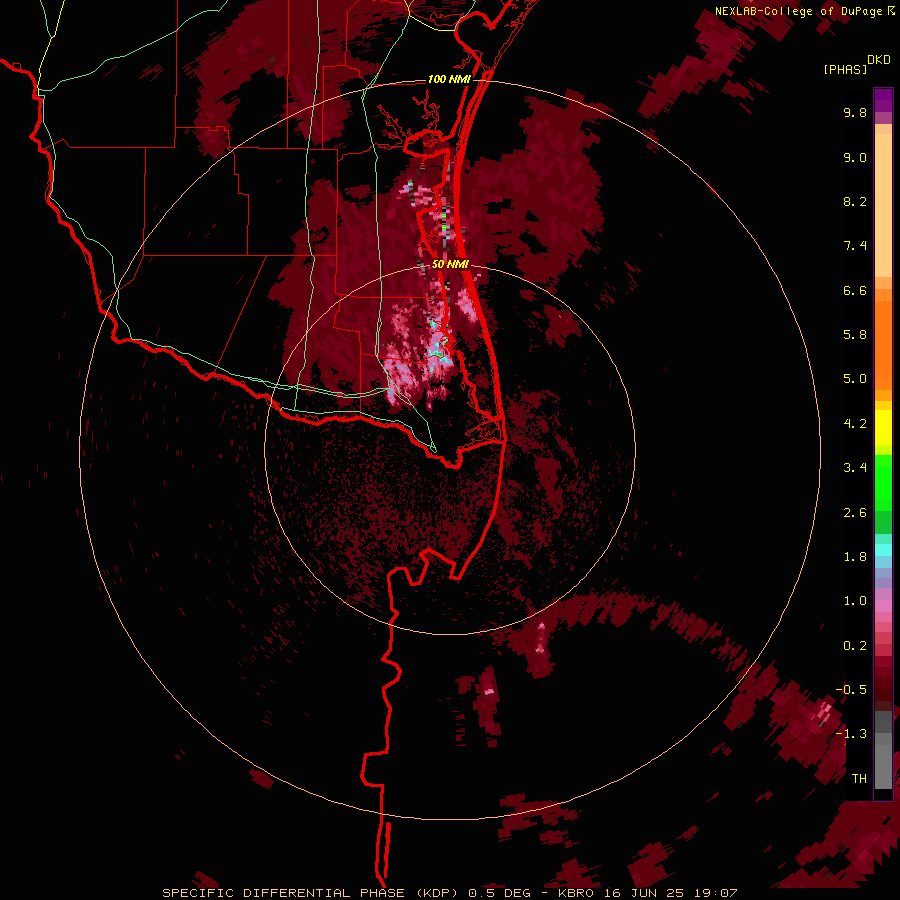Click the 5.8 color scale label

(855, 335)
